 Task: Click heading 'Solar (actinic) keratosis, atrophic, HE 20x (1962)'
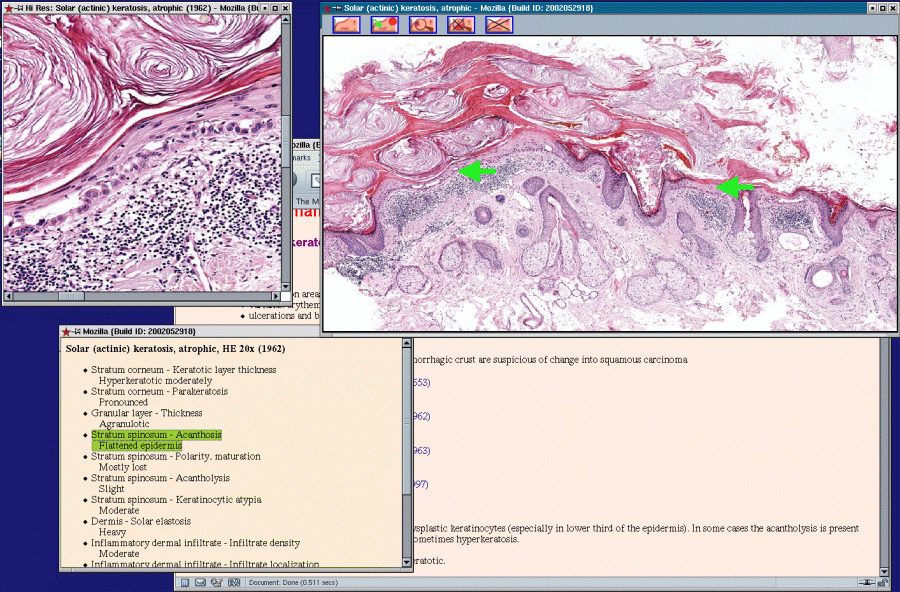click(x=175, y=349)
